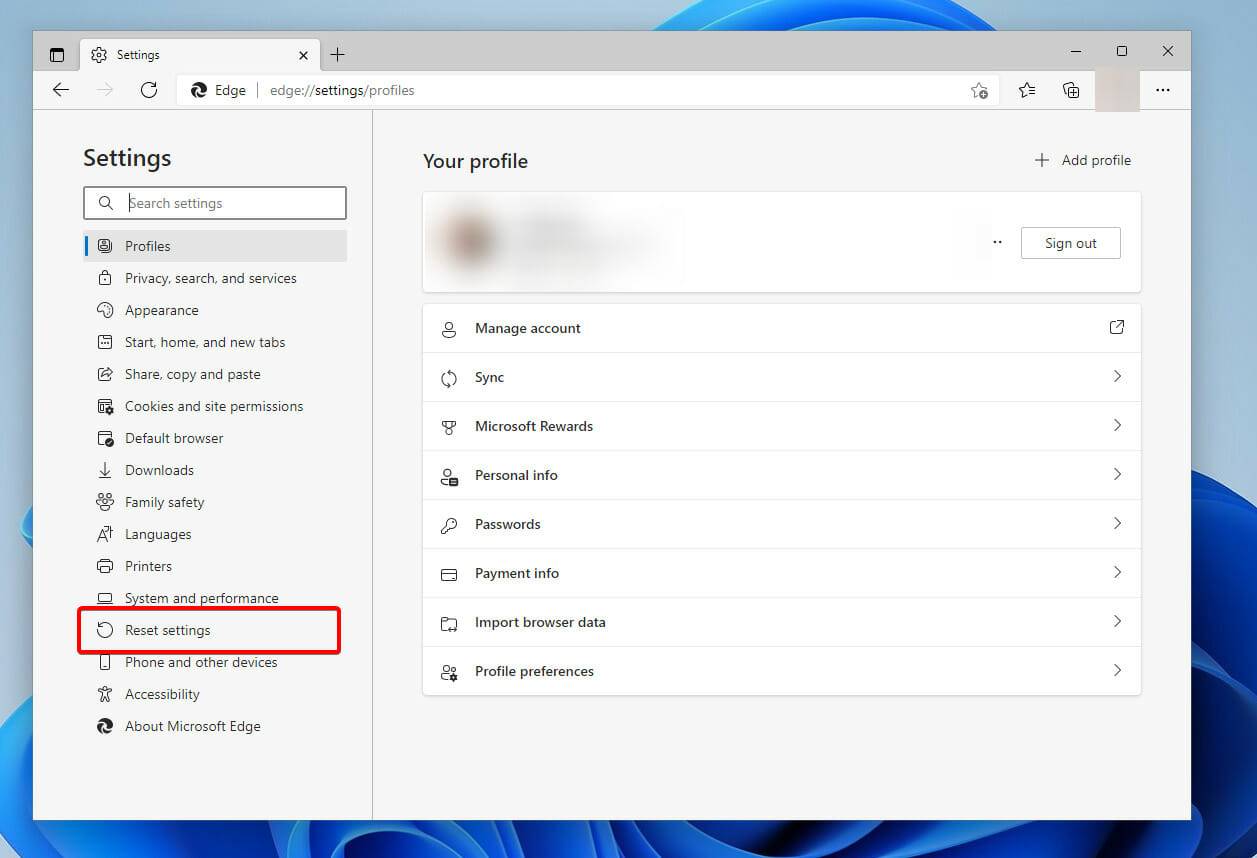The image size is (1257, 858).
Task: Go to Appearance settings
Action: click(x=215, y=310)
